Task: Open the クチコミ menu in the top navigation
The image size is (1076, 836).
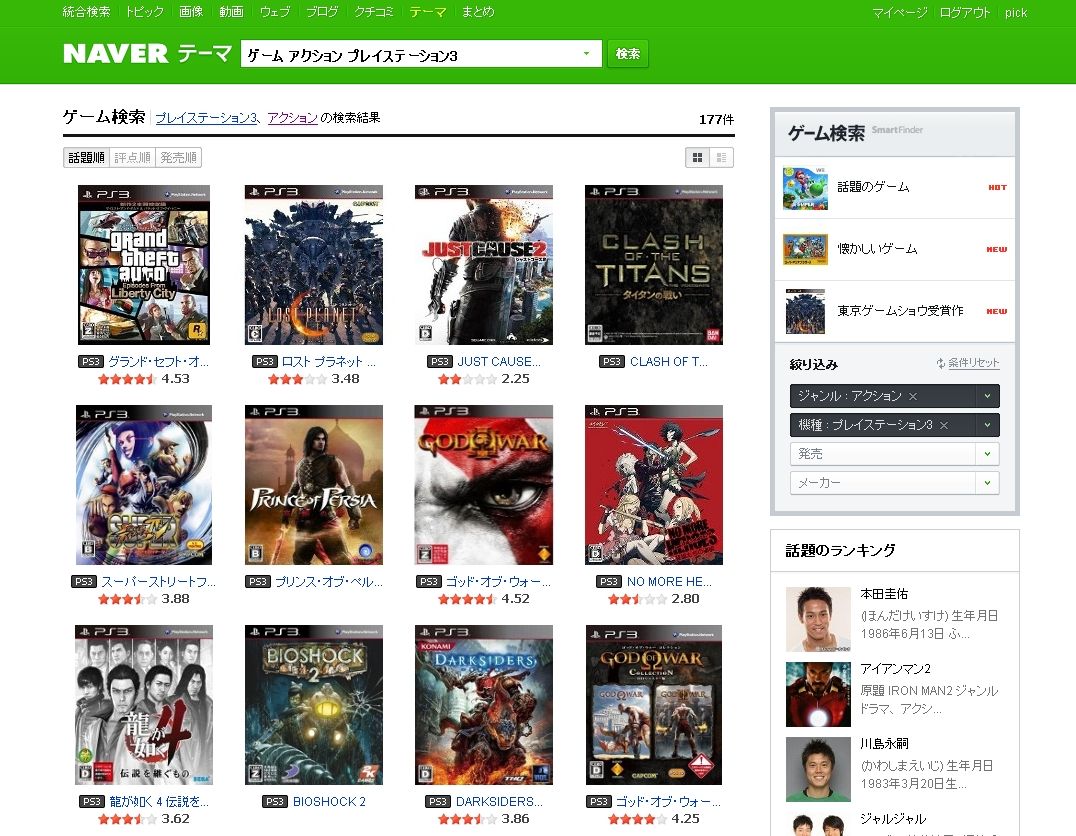Action: (x=373, y=12)
